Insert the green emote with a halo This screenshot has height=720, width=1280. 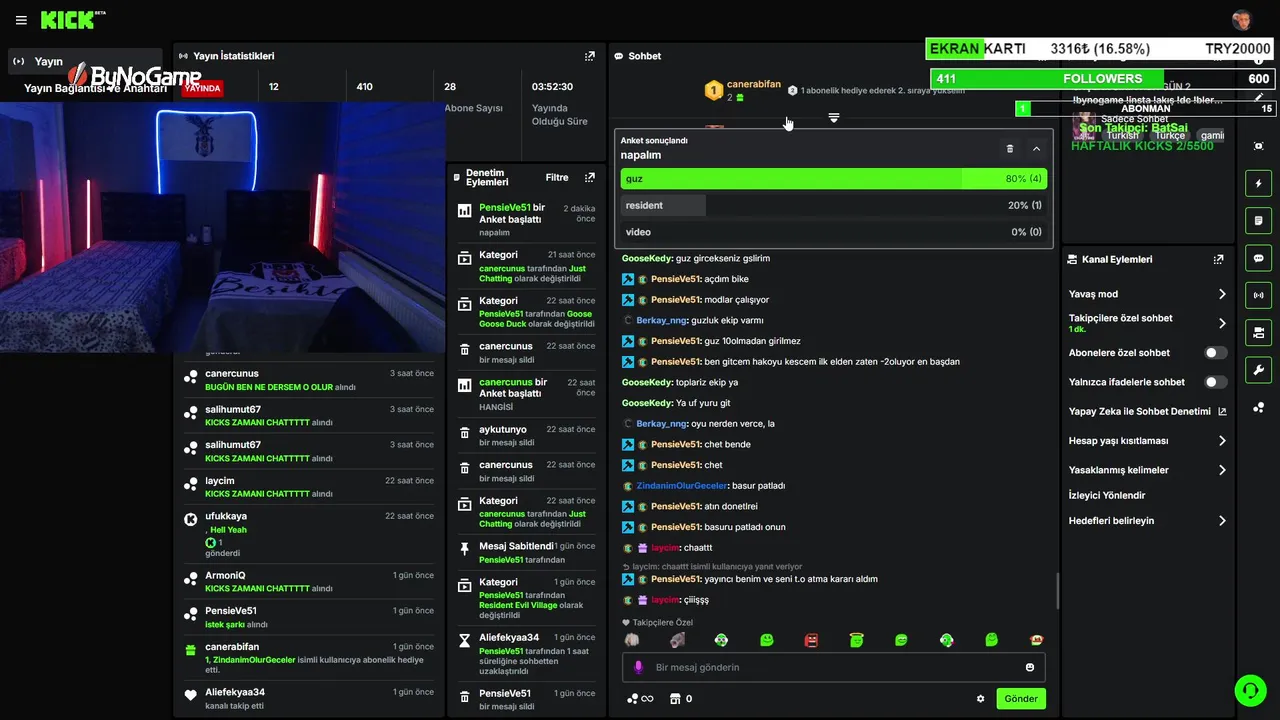click(856, 640)
